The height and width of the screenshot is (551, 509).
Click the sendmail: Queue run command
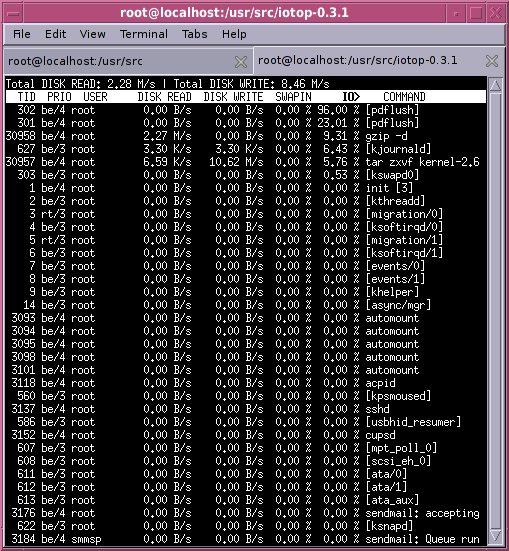[x=422, y=539]
